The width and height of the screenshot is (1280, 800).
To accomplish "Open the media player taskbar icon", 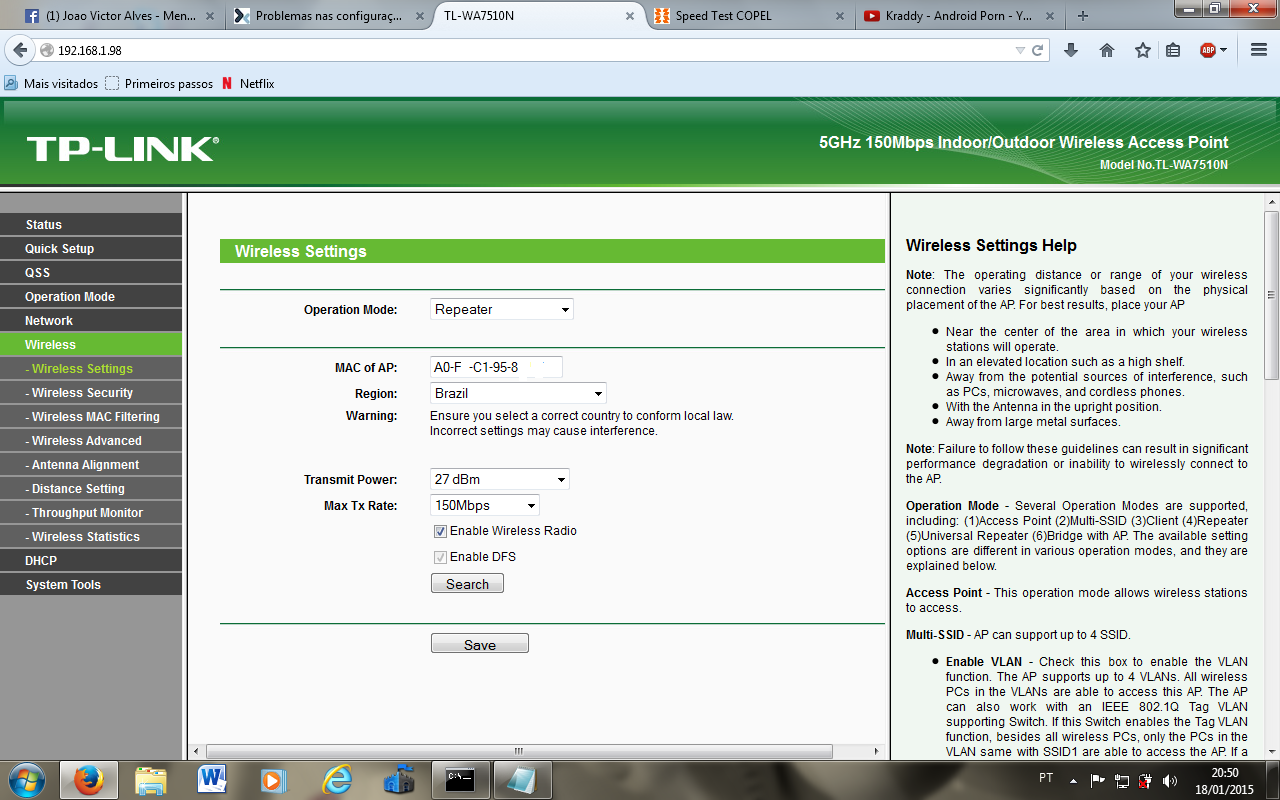I will 274,780.
